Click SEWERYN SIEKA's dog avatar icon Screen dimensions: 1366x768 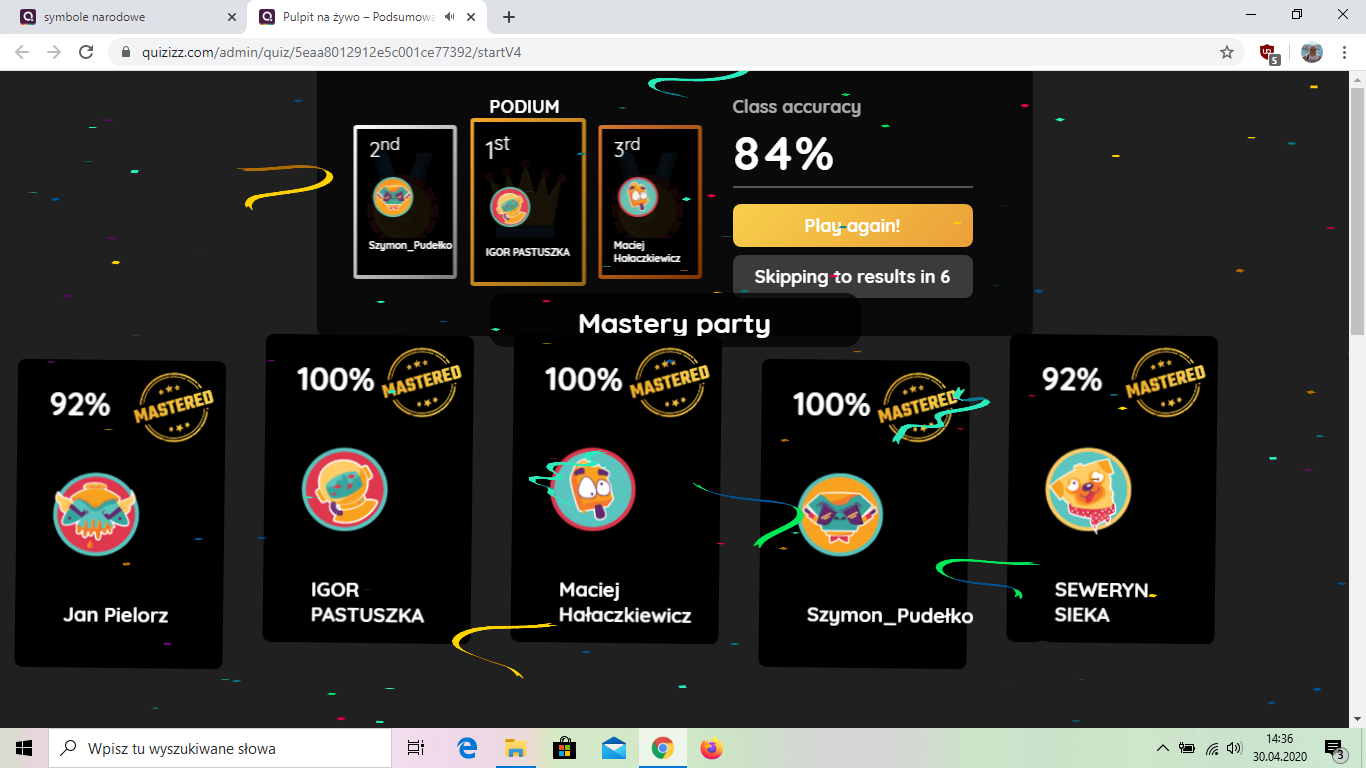[x=1088, y=490]
